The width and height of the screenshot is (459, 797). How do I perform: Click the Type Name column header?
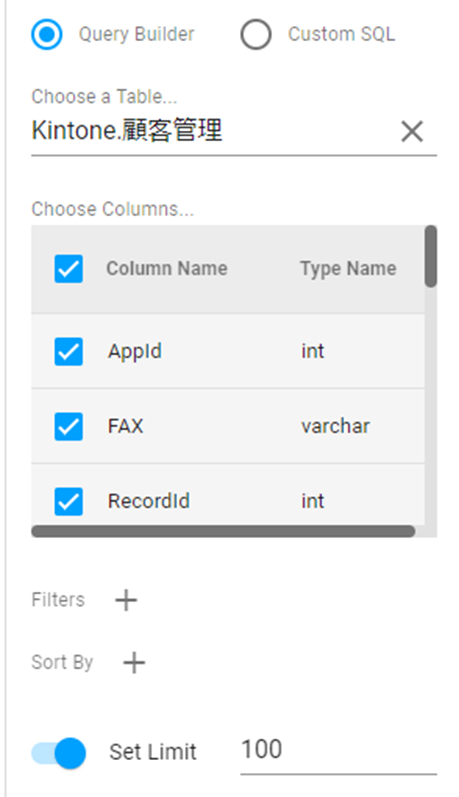(348, 268)
